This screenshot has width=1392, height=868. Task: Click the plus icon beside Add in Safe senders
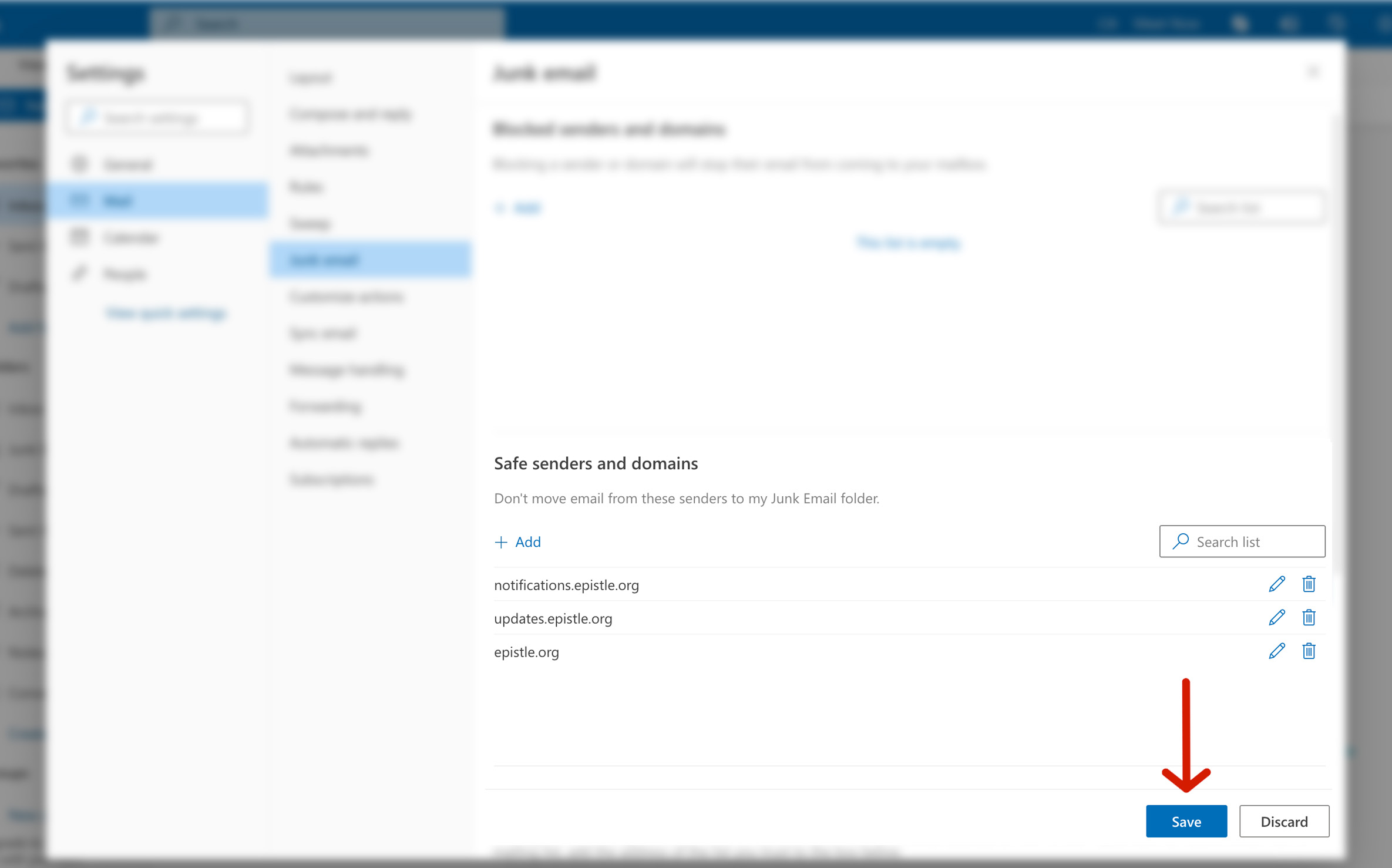(500, 542)
